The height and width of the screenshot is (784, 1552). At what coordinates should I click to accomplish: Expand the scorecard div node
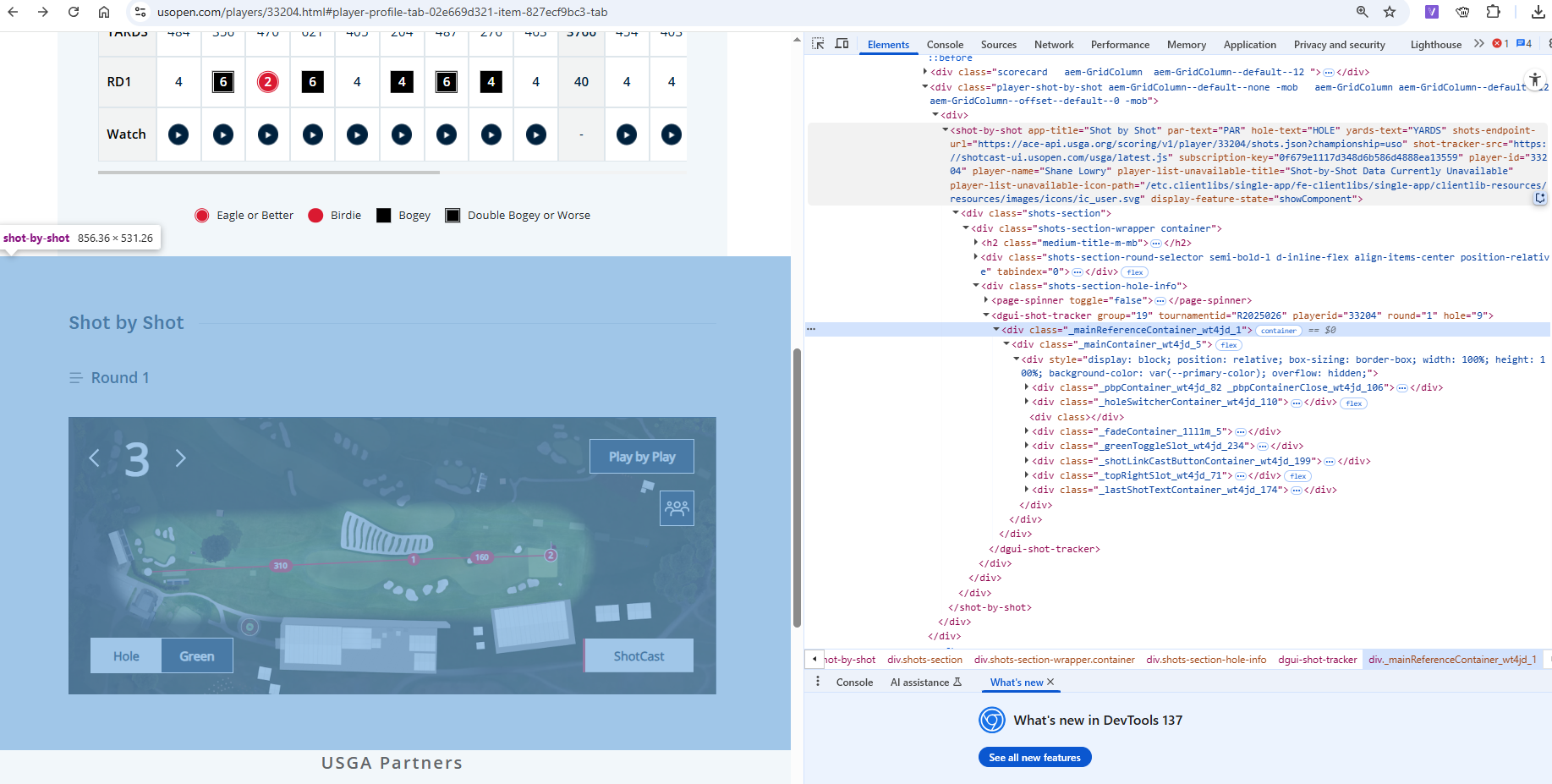[x=925, y=72]
